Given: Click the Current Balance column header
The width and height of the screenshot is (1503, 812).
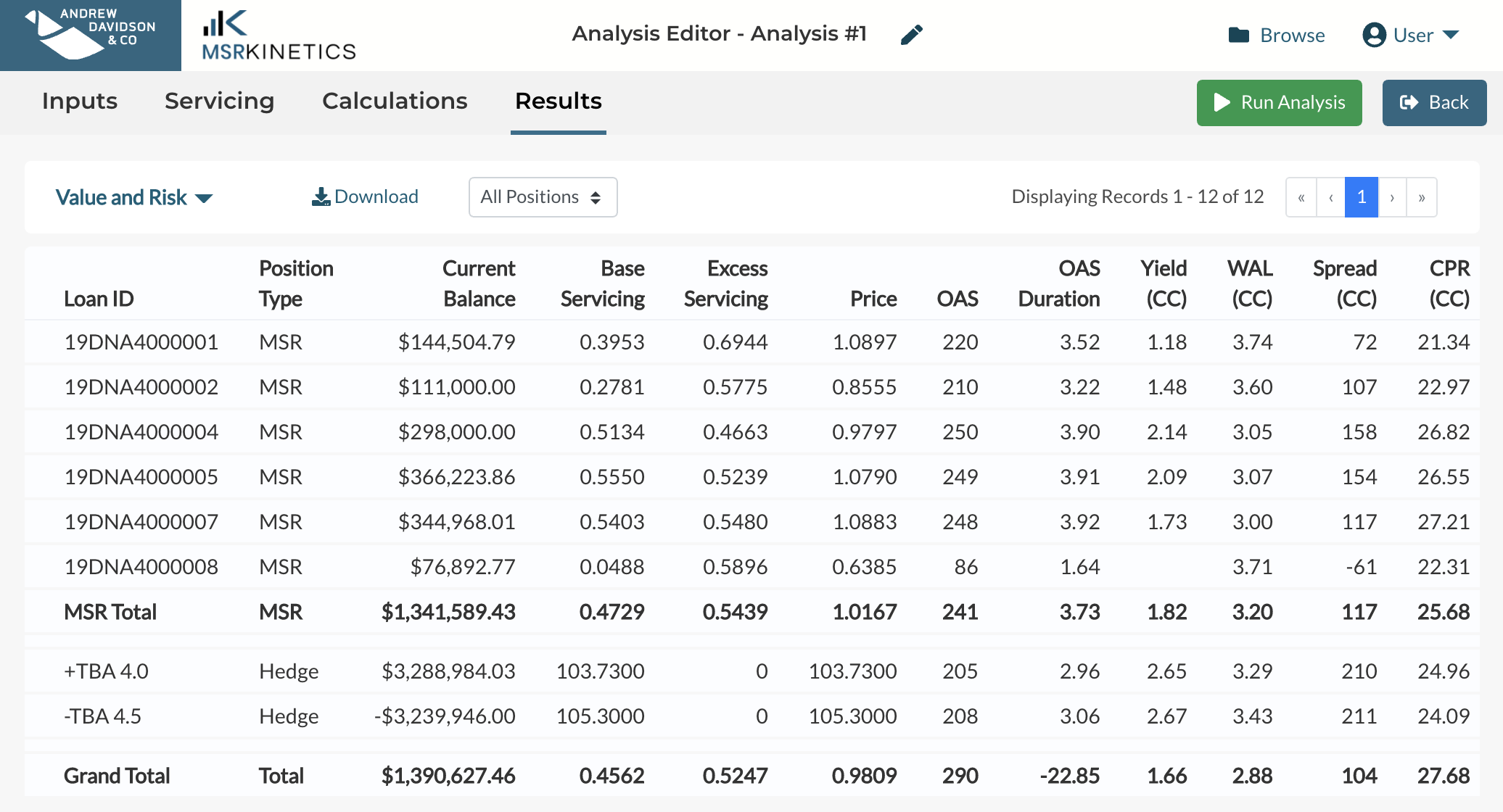Looking at the screenshot, I should coord(479,283).
